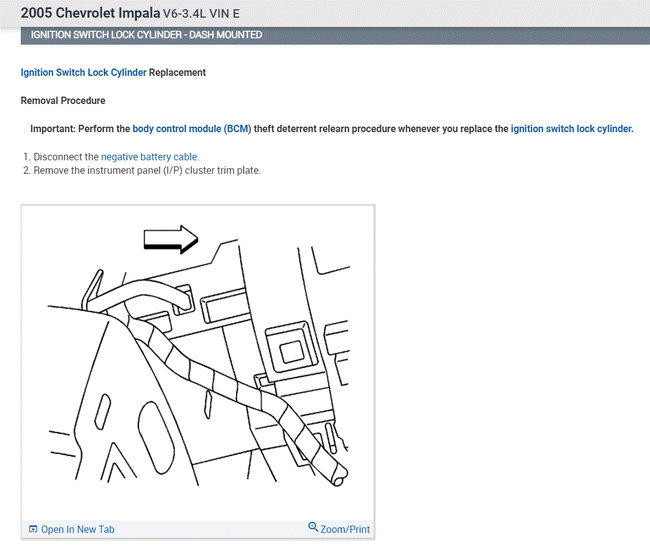The image size is (650, 547).
Task: Open 'ignition switch lock cylinder' link in Important note
Action: 572,129
